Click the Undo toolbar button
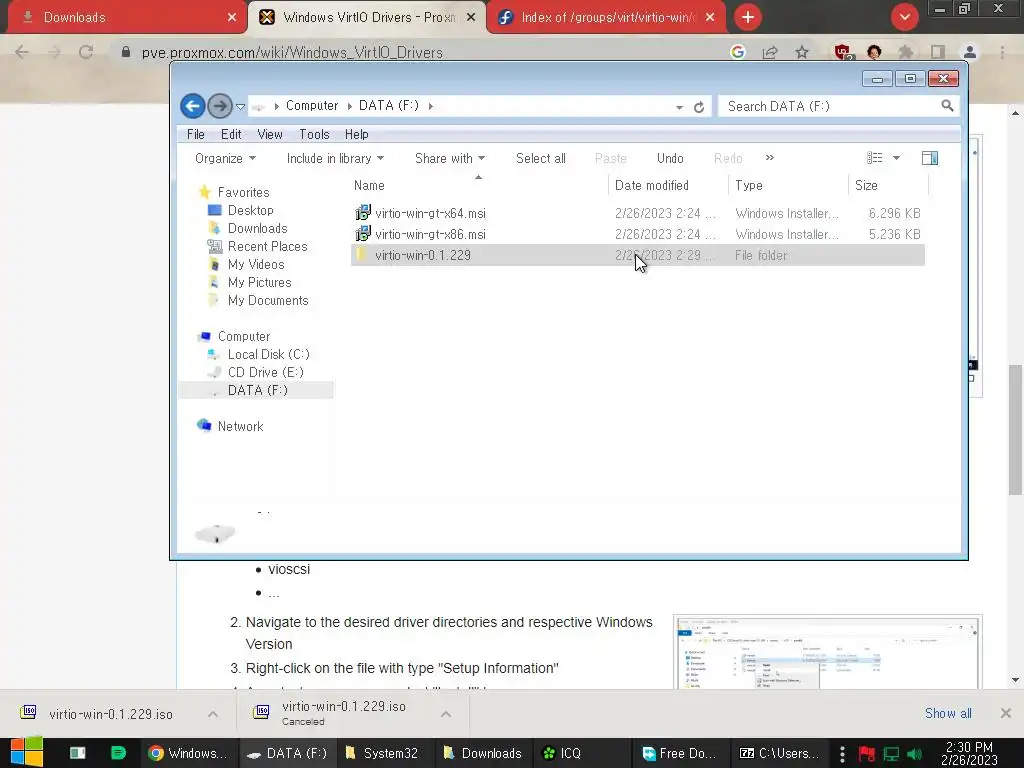This screenshot has width=1024, height=768. pos(670,159)
